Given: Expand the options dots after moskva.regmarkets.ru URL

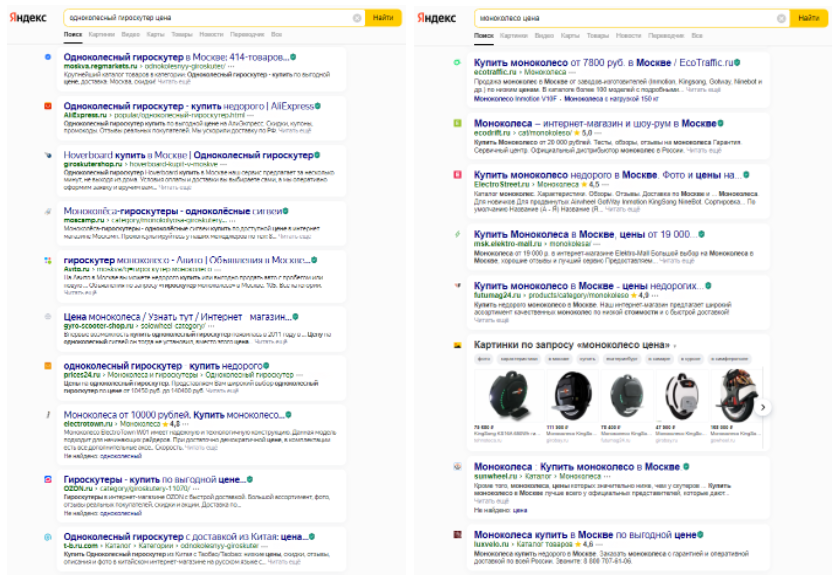Looking at the screenshot, I should (231, 66).
